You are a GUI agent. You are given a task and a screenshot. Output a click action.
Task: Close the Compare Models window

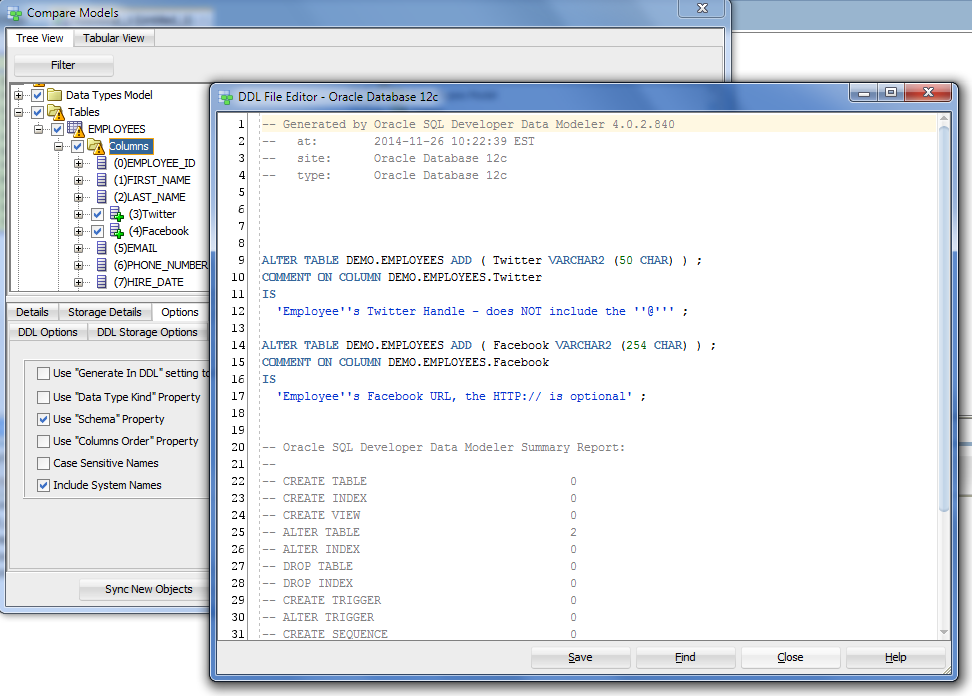pos(702,8)
